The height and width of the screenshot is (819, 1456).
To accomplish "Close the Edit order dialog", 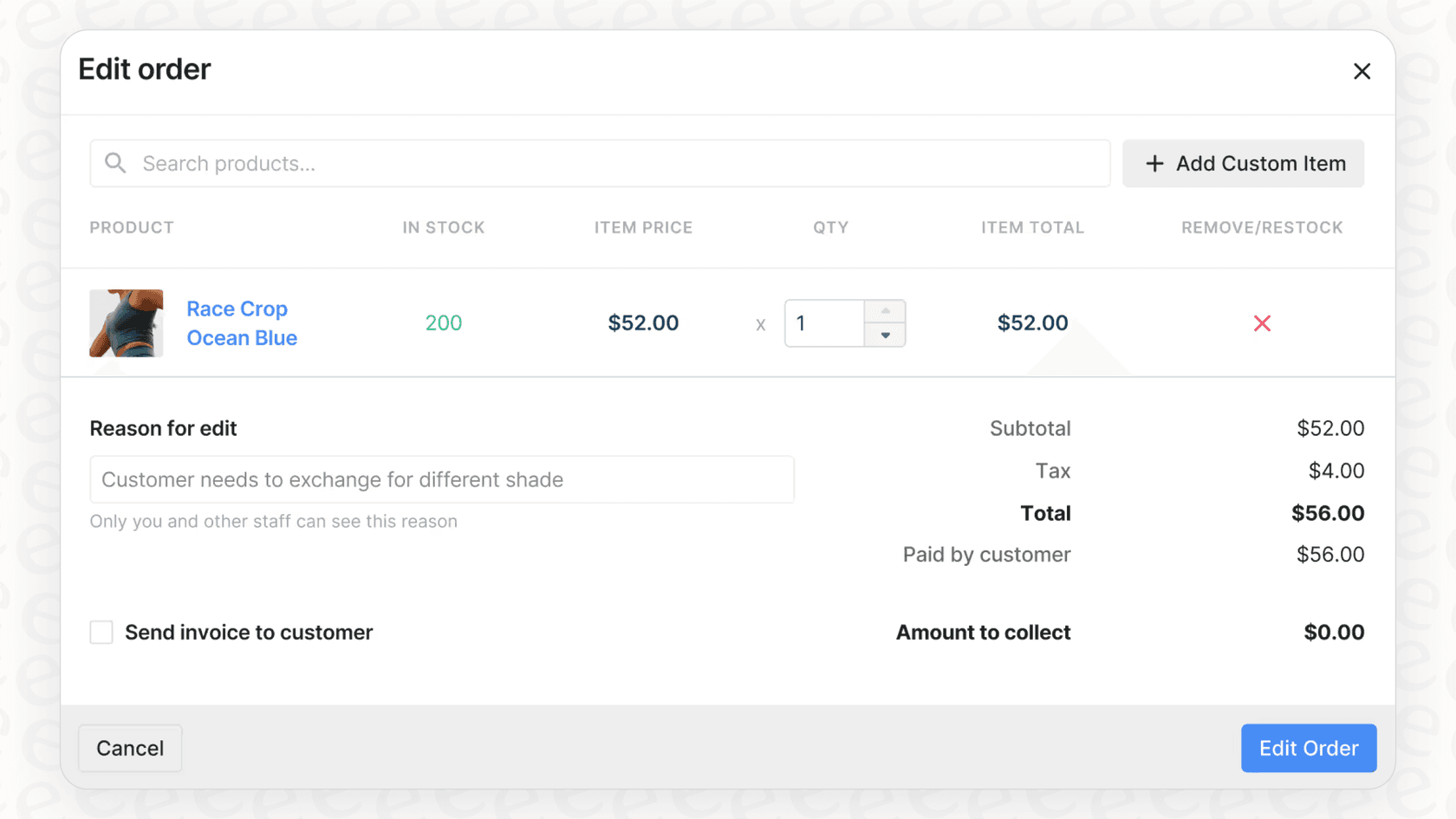I will (1362, 71).
